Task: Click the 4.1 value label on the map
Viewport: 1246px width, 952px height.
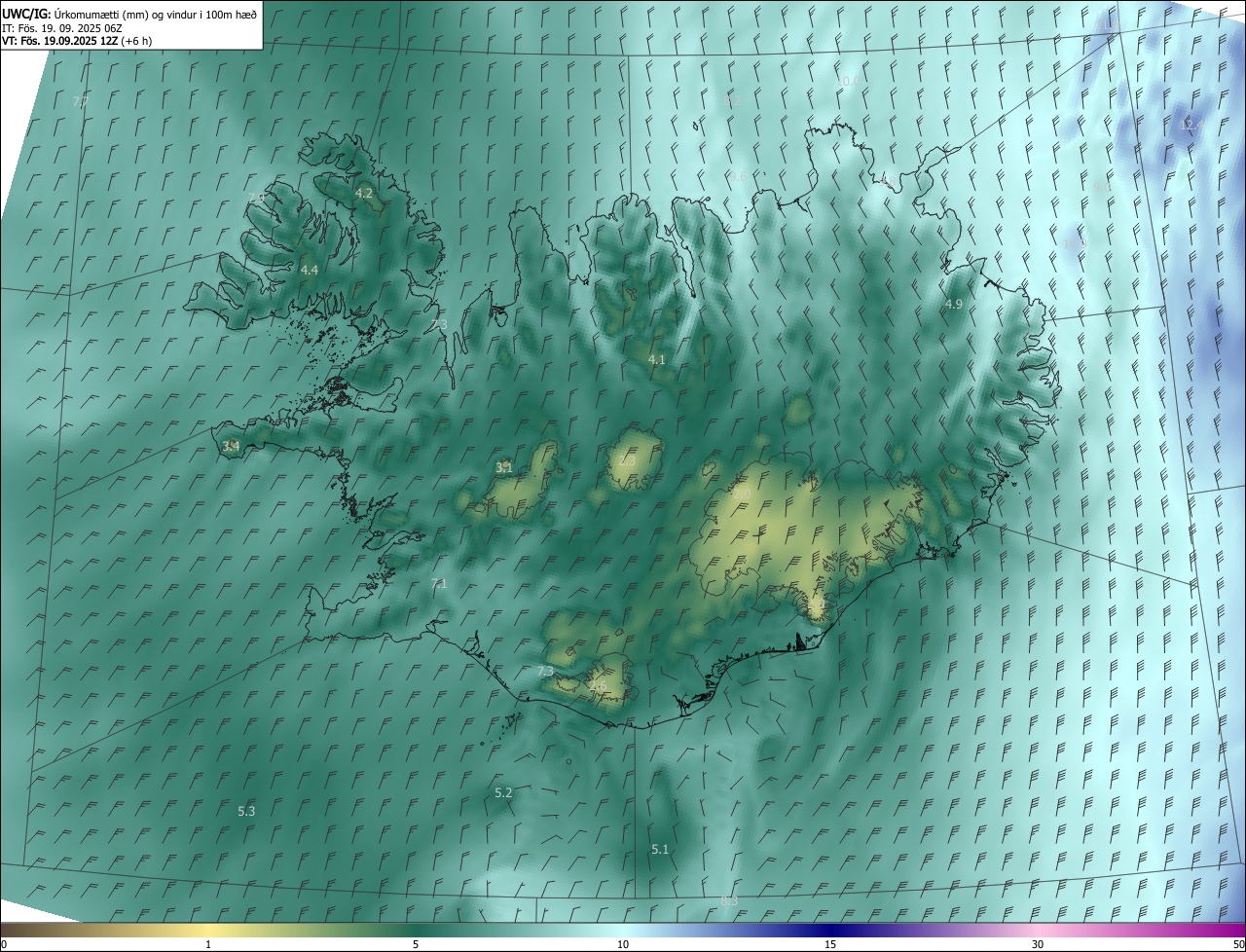Action: 657,360
